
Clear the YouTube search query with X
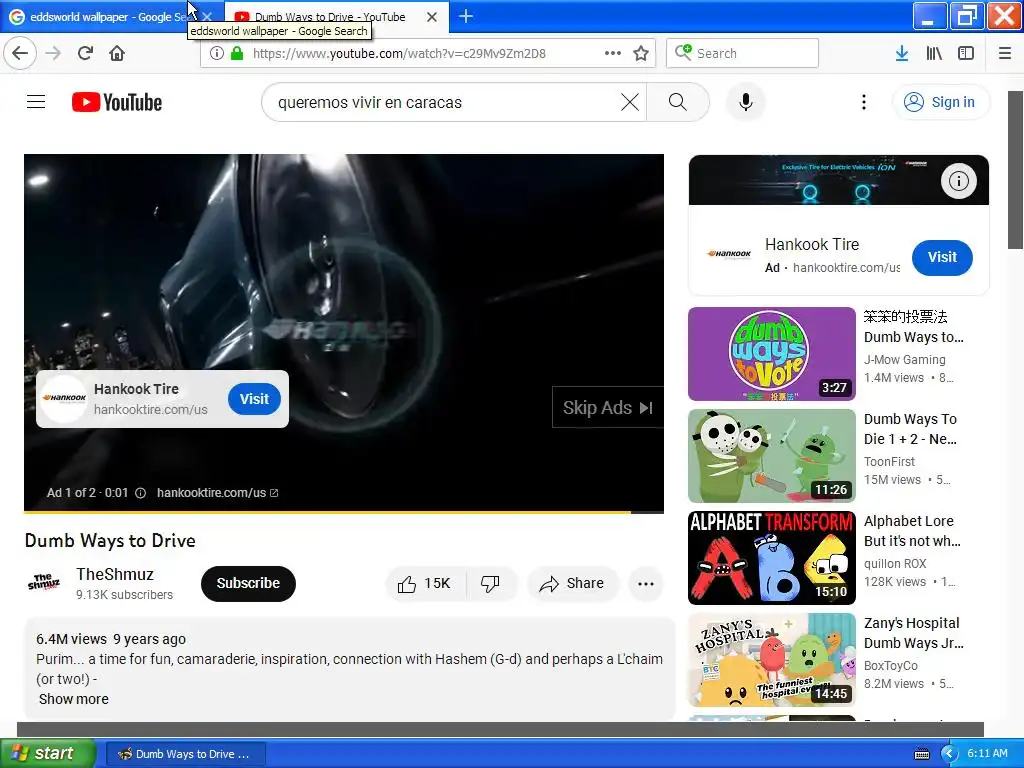tap(630, 102)
